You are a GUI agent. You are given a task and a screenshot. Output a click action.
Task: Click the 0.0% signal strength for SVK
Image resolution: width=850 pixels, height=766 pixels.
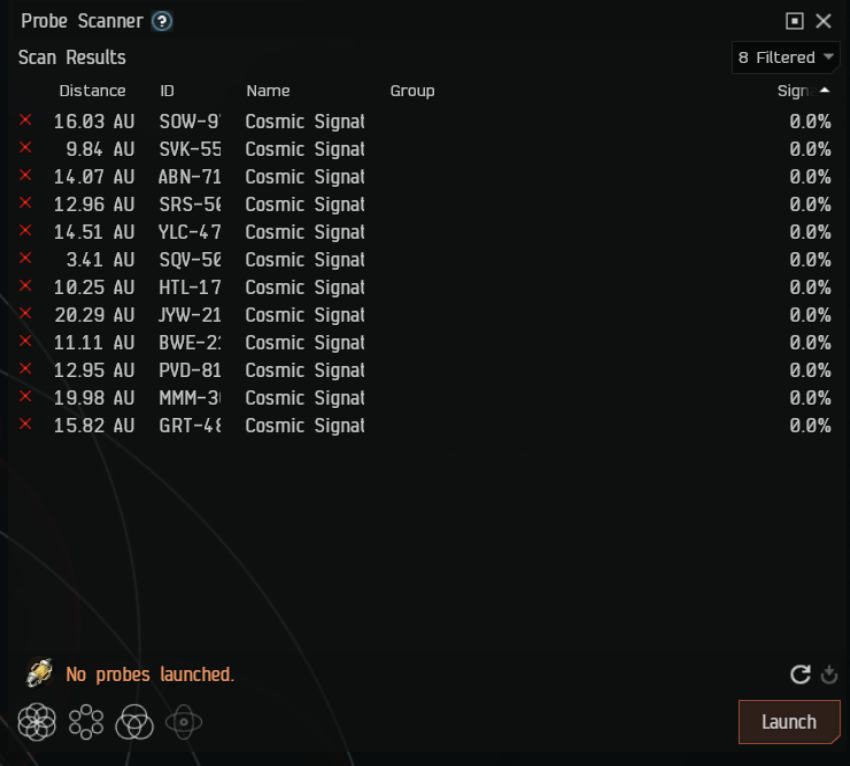[809, 149]
